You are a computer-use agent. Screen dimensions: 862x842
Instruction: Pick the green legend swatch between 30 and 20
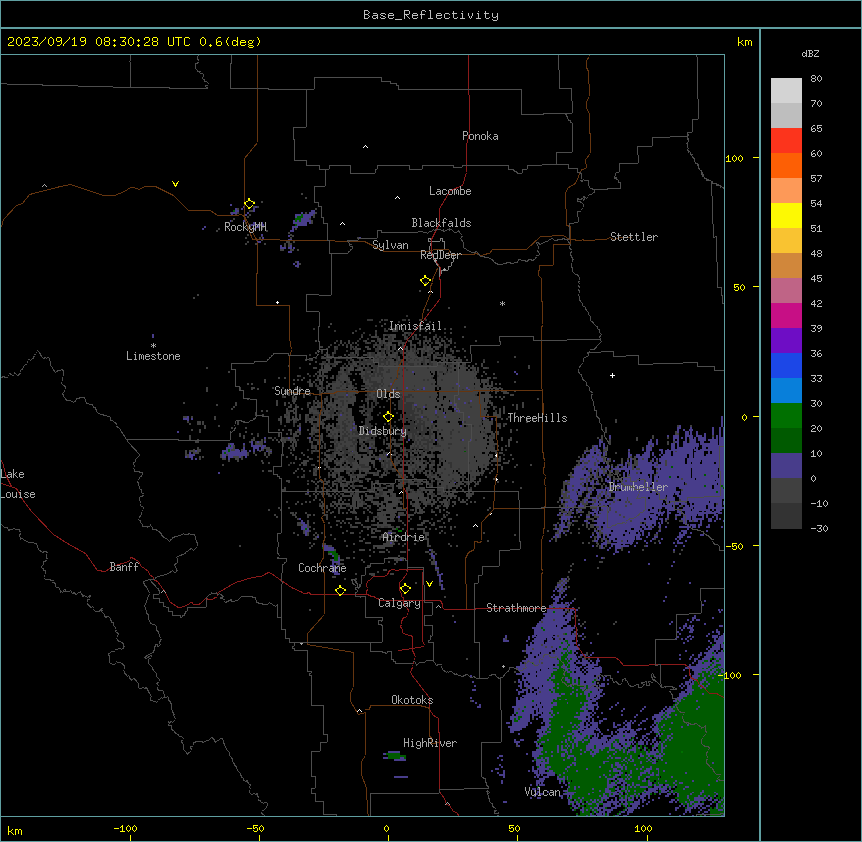point(786,416)
